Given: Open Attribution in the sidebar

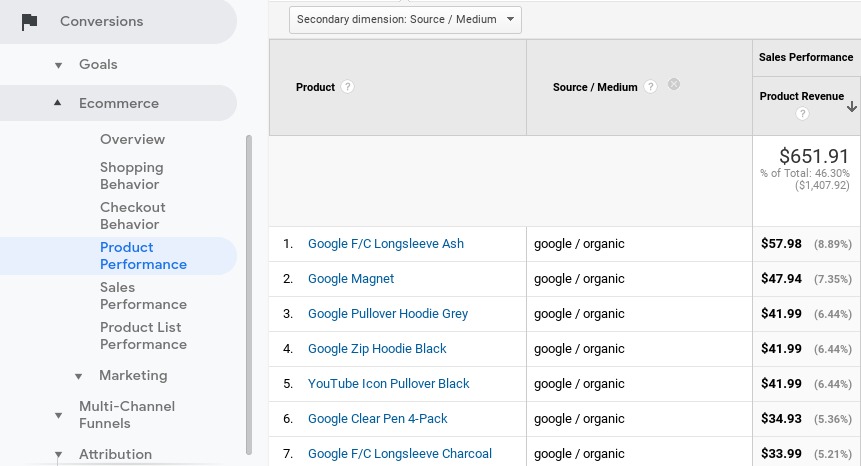Looking at the screenshot, I should 115,454.
